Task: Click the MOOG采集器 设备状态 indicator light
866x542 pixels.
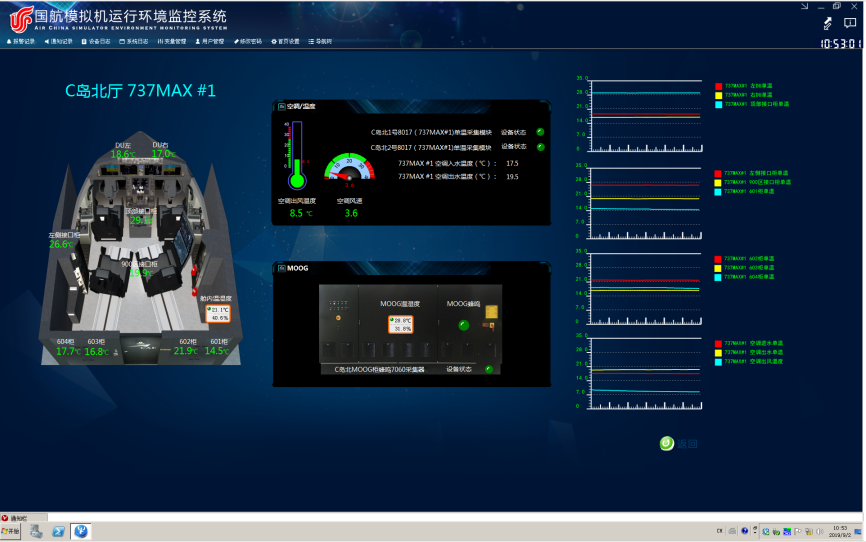Action: pyautogui.click(x=489, y=369)
